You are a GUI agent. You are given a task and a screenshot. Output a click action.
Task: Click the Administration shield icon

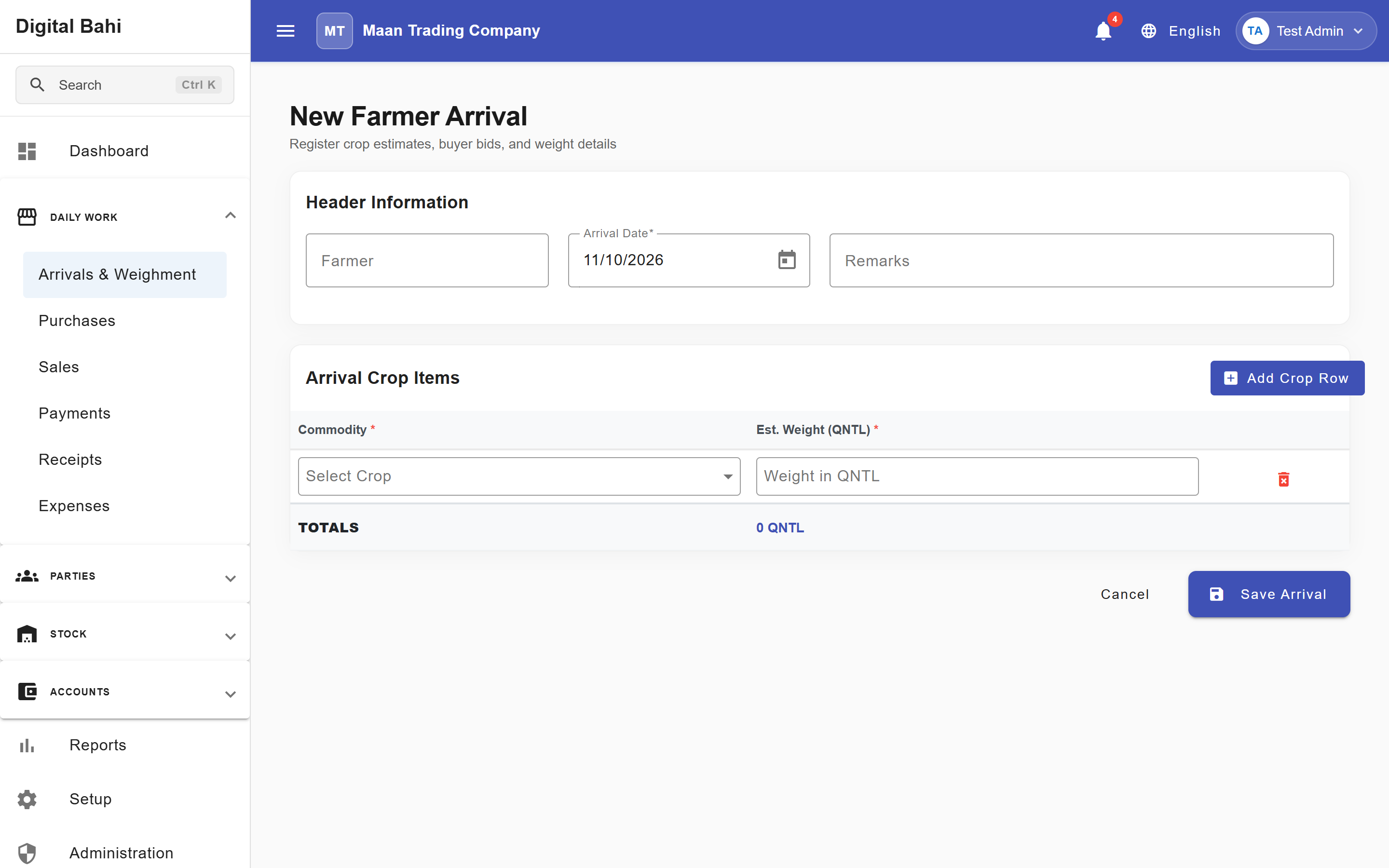click(x=27, y=853)
